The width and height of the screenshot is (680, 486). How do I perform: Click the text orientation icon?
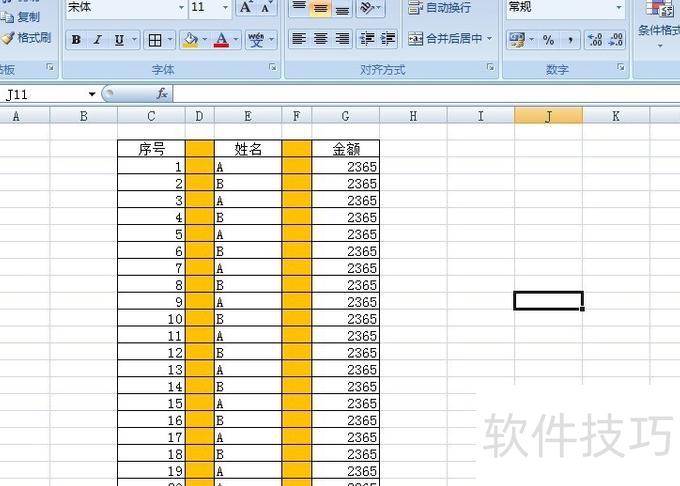[x=367, y=7]
